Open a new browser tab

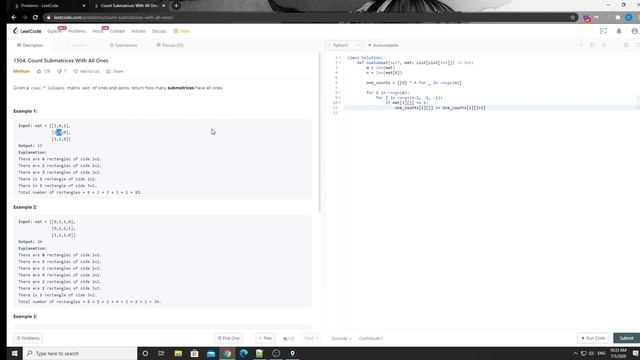pyautogui.click(x=176, y=6)
